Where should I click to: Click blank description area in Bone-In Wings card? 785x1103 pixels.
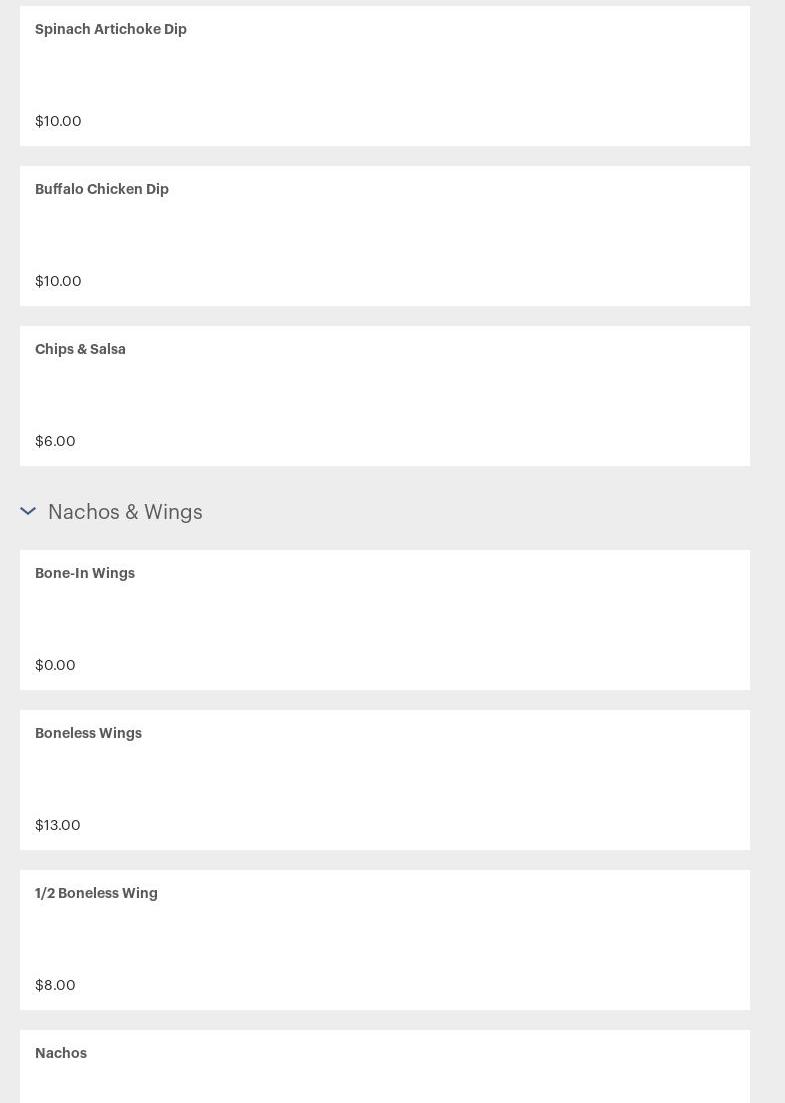point(385,619)
